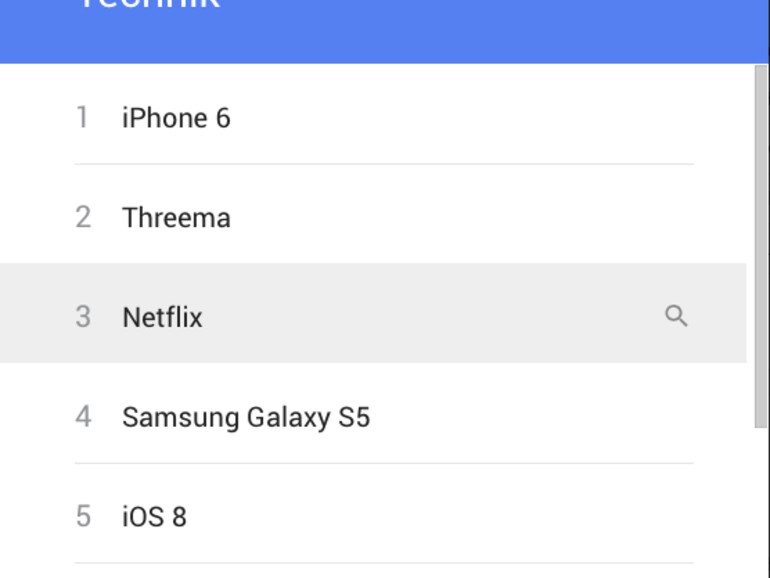Click rank number 3 beside Netflix
770x578 pixels.
(83, 317)
